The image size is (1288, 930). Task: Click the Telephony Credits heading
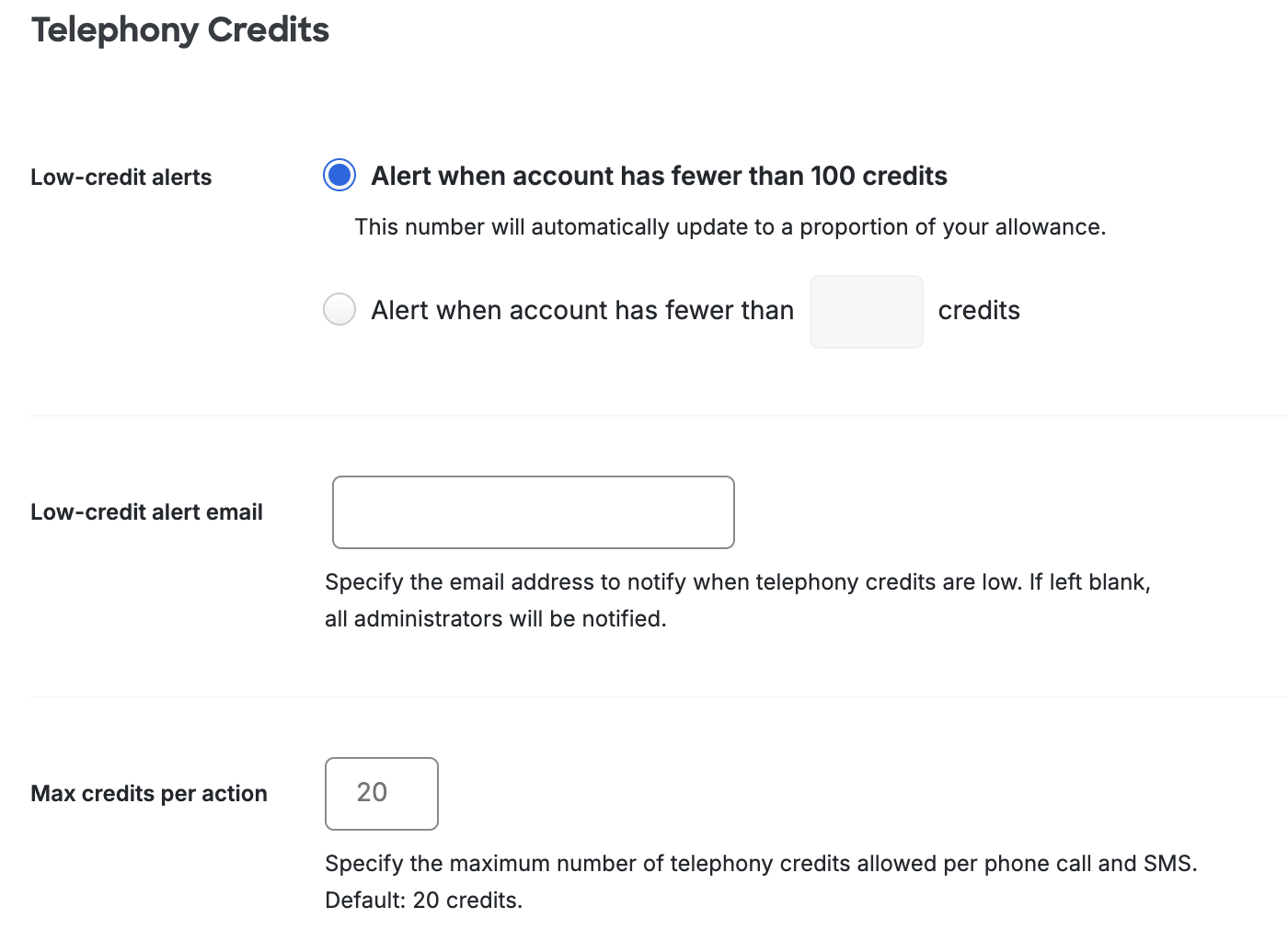point(180,29)
